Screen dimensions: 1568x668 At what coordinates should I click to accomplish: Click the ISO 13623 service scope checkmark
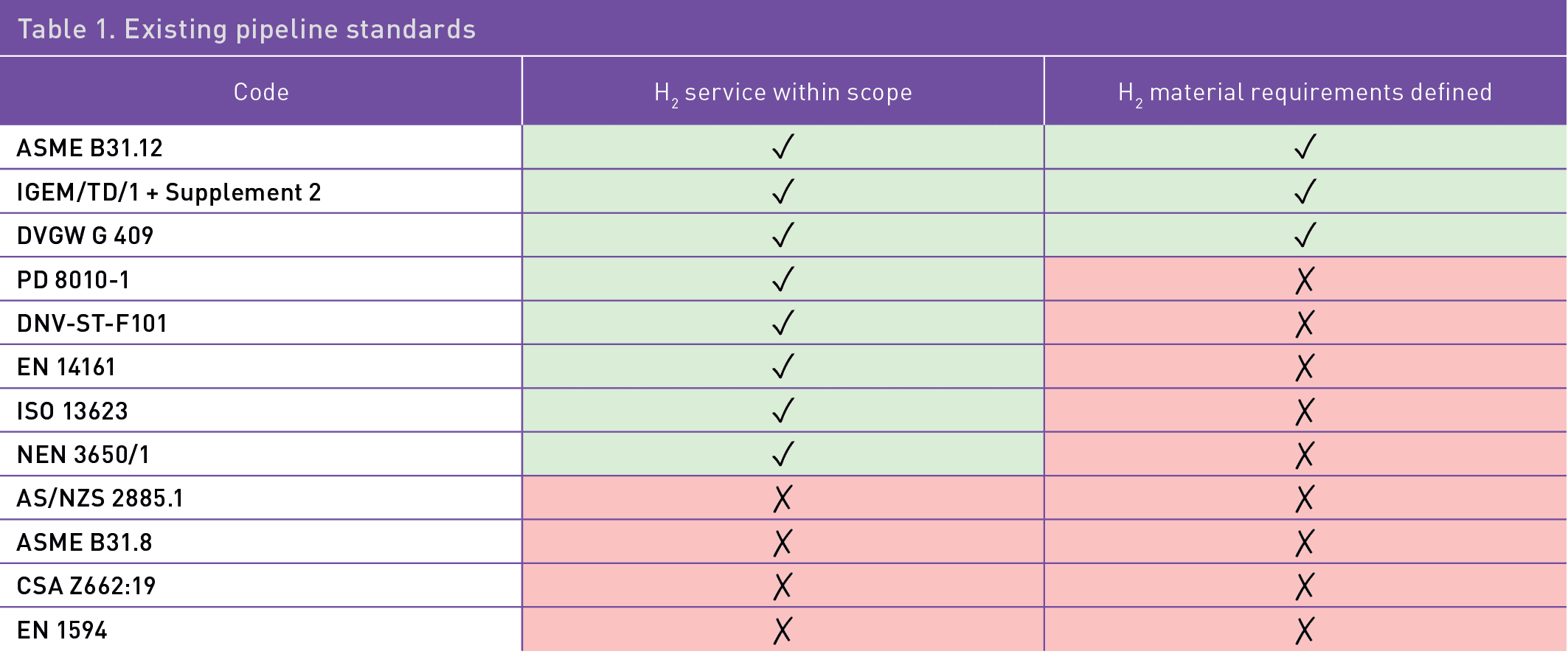click(783, 410)
